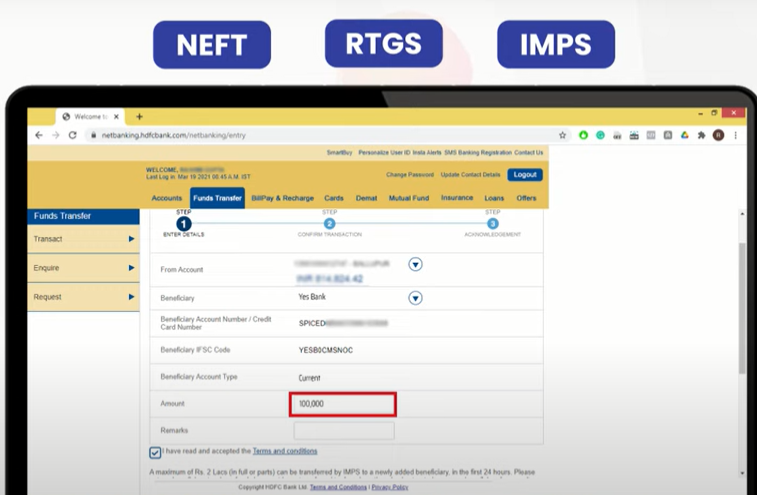
Task: Open the SmartBuy link
Action: tap(339, 153)
